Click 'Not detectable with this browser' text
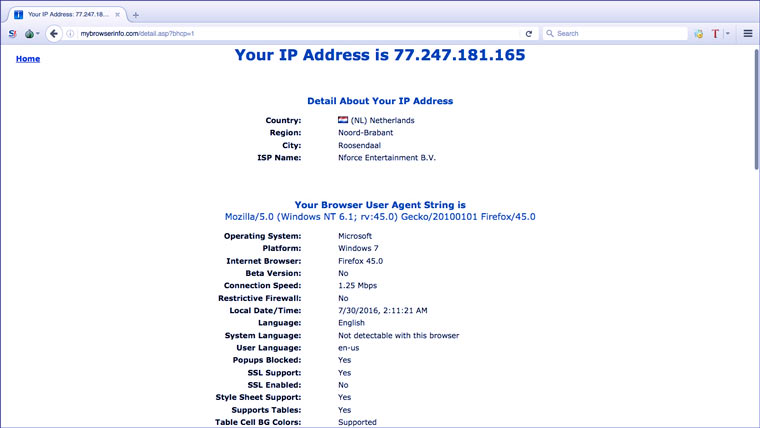The image size is (760, 428). pyautogui.click(x=398, y=335)
